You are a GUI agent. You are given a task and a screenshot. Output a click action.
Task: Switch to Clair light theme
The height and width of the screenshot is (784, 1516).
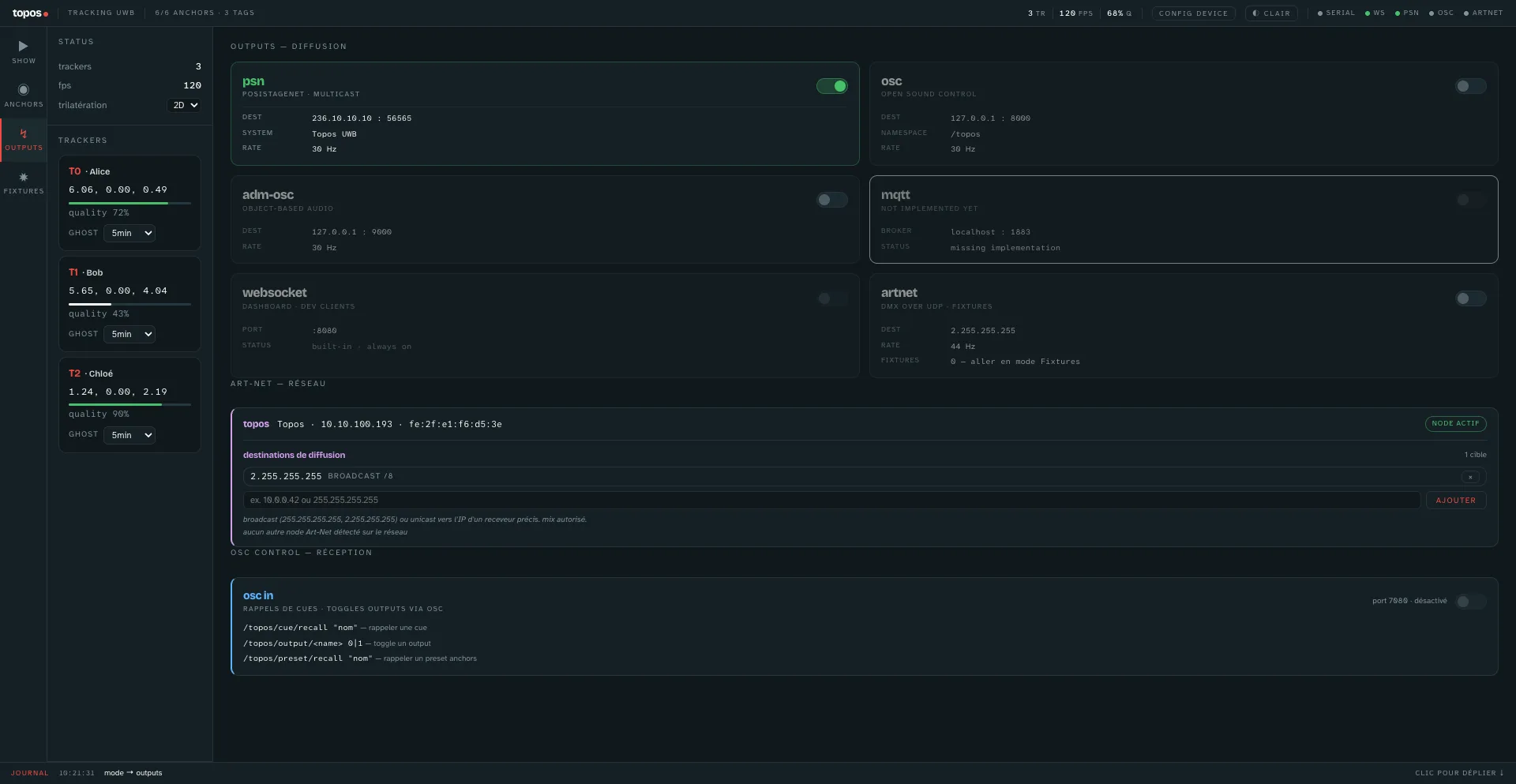pyautogui.click(x=1271, y=13)
